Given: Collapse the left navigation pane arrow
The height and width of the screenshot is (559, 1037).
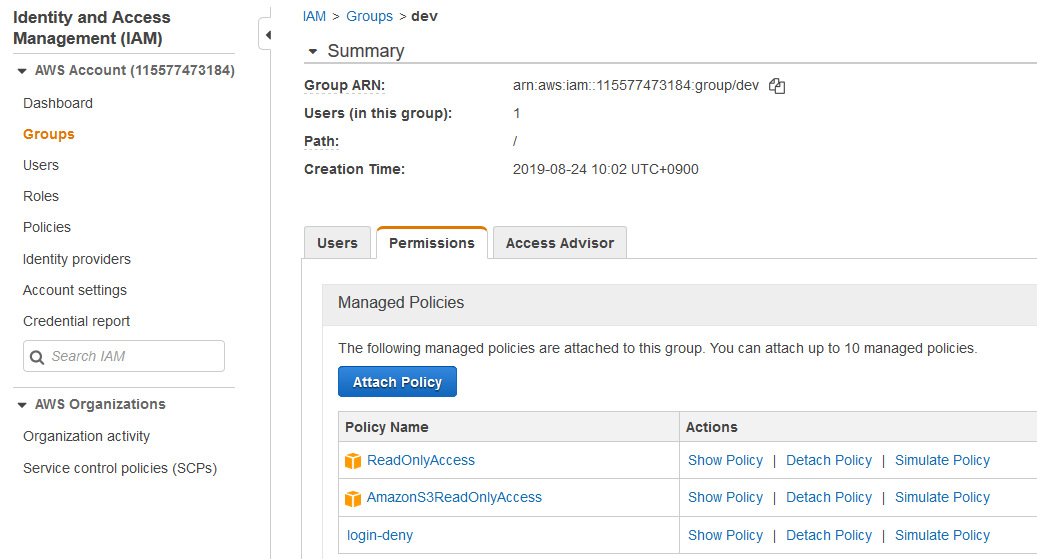Looking at the screenshot, I should 267,35.
